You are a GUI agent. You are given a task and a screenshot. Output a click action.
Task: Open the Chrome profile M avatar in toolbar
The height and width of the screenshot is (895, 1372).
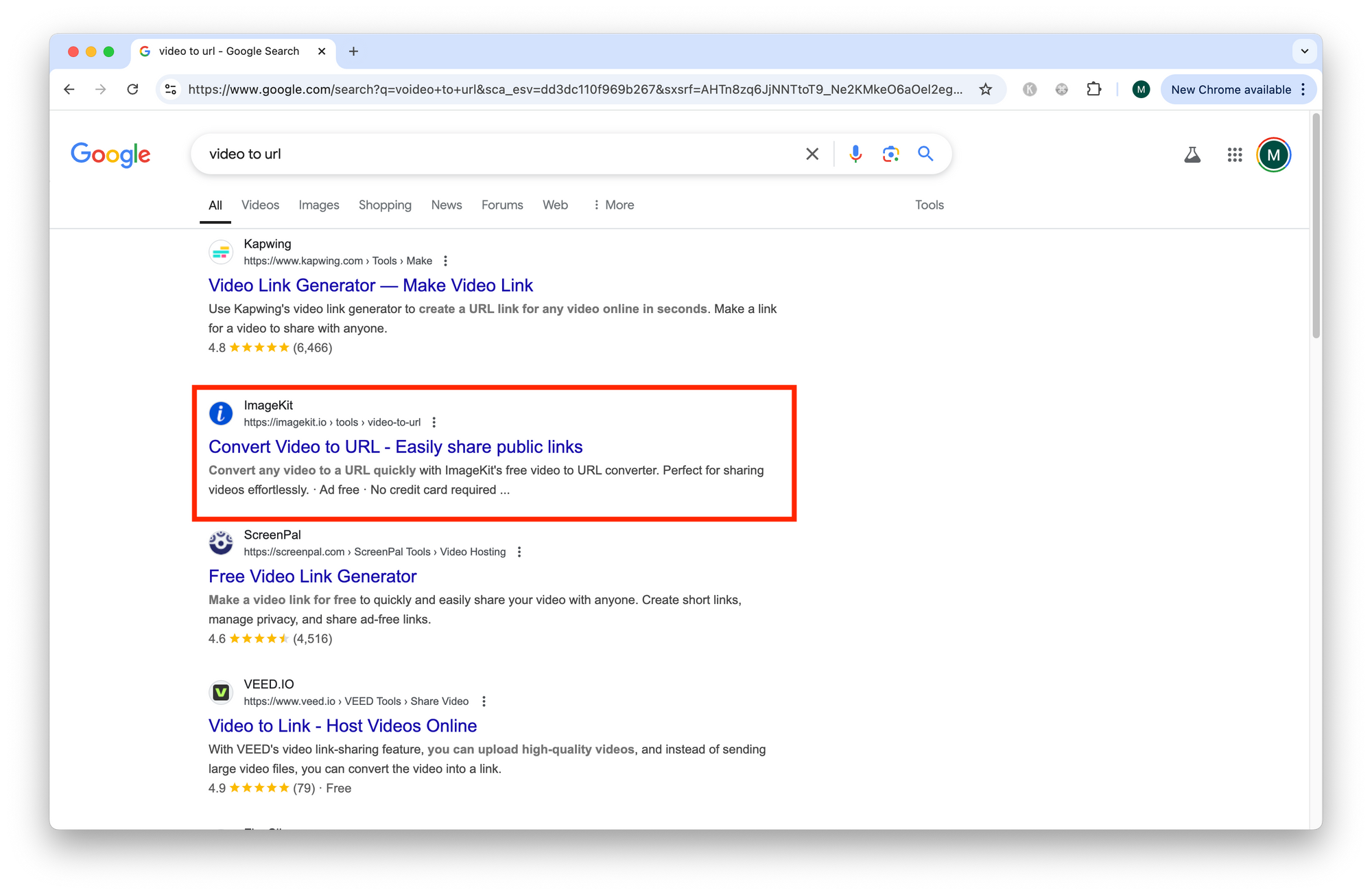point(1141,89)
